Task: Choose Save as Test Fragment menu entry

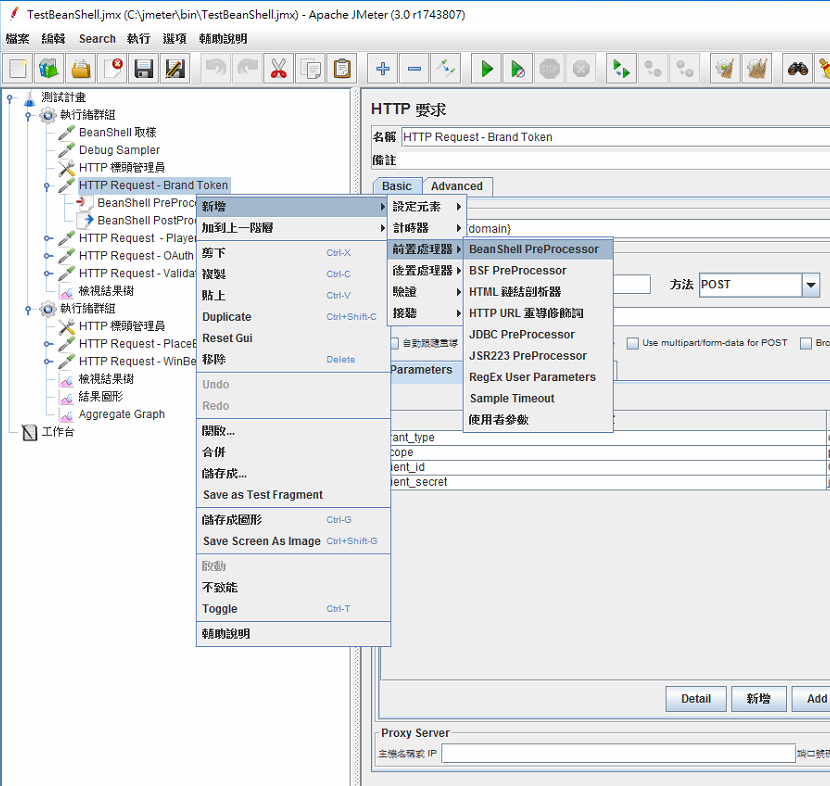Action: coord(293,494)
